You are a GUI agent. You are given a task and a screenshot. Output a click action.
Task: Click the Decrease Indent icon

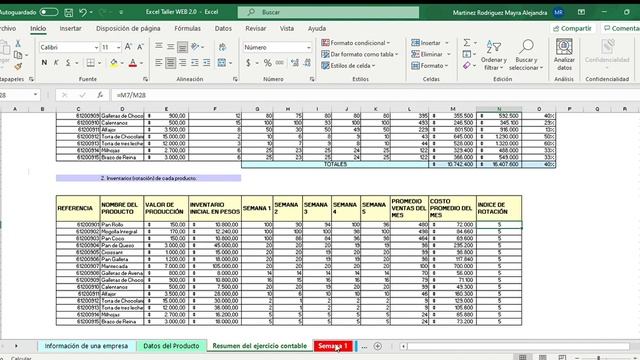pyautogui.click(x=195, y=63)
